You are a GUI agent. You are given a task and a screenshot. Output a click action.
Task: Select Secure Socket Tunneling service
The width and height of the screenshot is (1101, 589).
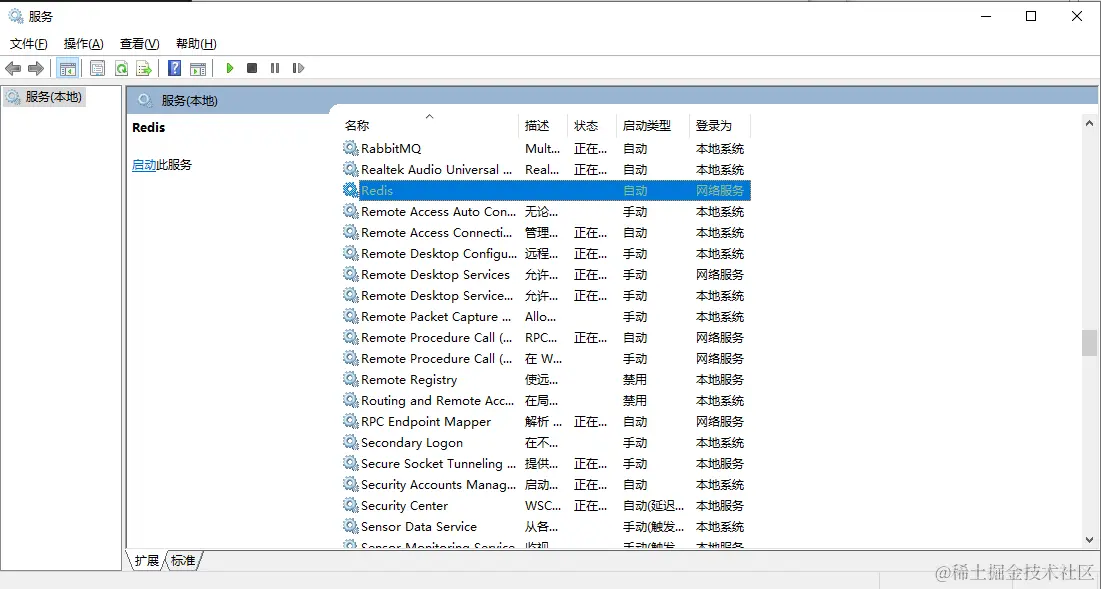coord(546,463)
